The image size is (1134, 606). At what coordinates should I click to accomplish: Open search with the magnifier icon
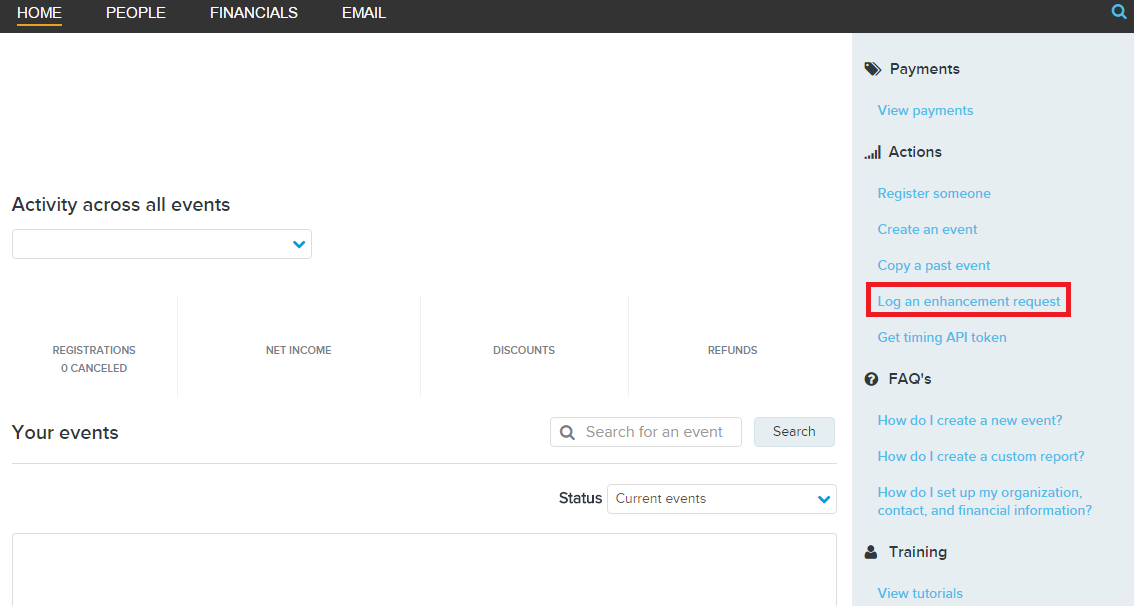[x=1118, y=12]
